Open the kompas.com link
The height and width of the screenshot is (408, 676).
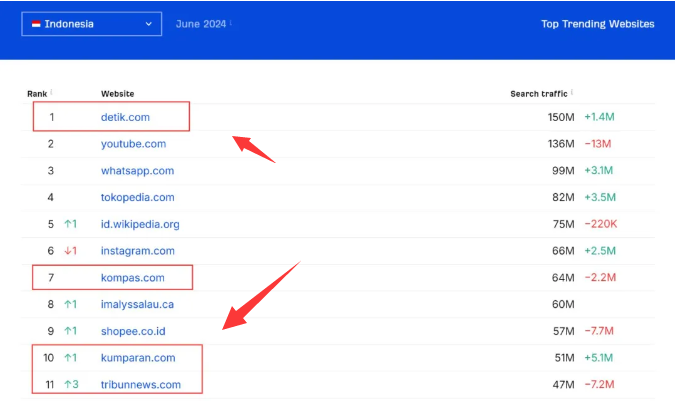click(x=132, y=277)
